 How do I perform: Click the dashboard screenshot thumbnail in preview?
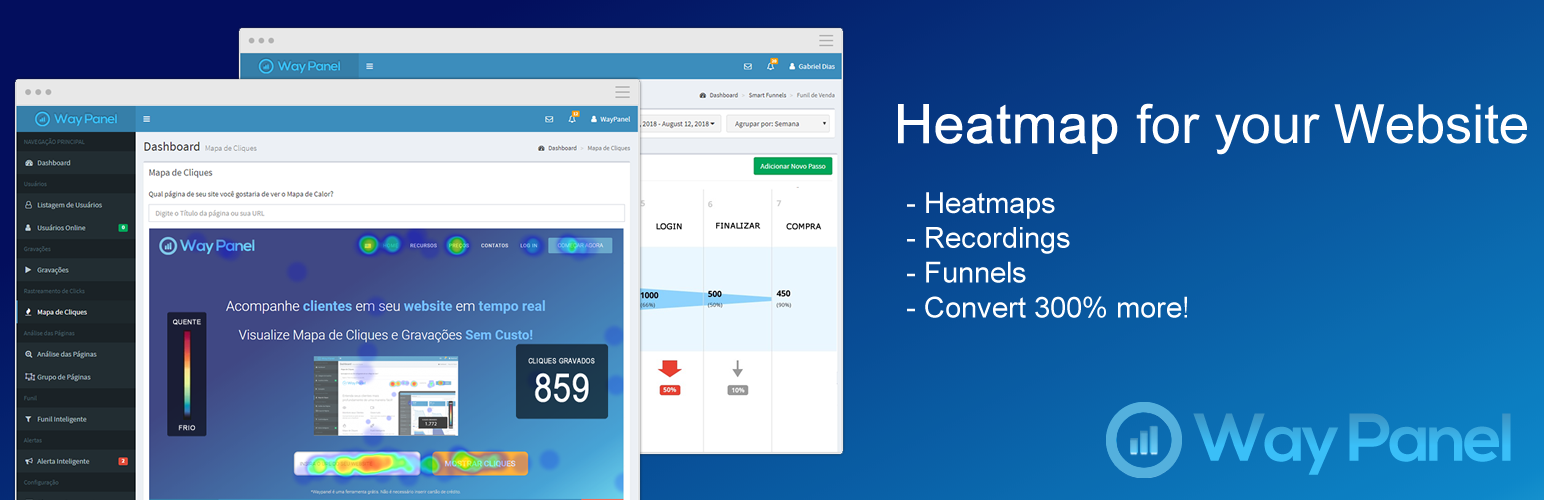(387, 396)
